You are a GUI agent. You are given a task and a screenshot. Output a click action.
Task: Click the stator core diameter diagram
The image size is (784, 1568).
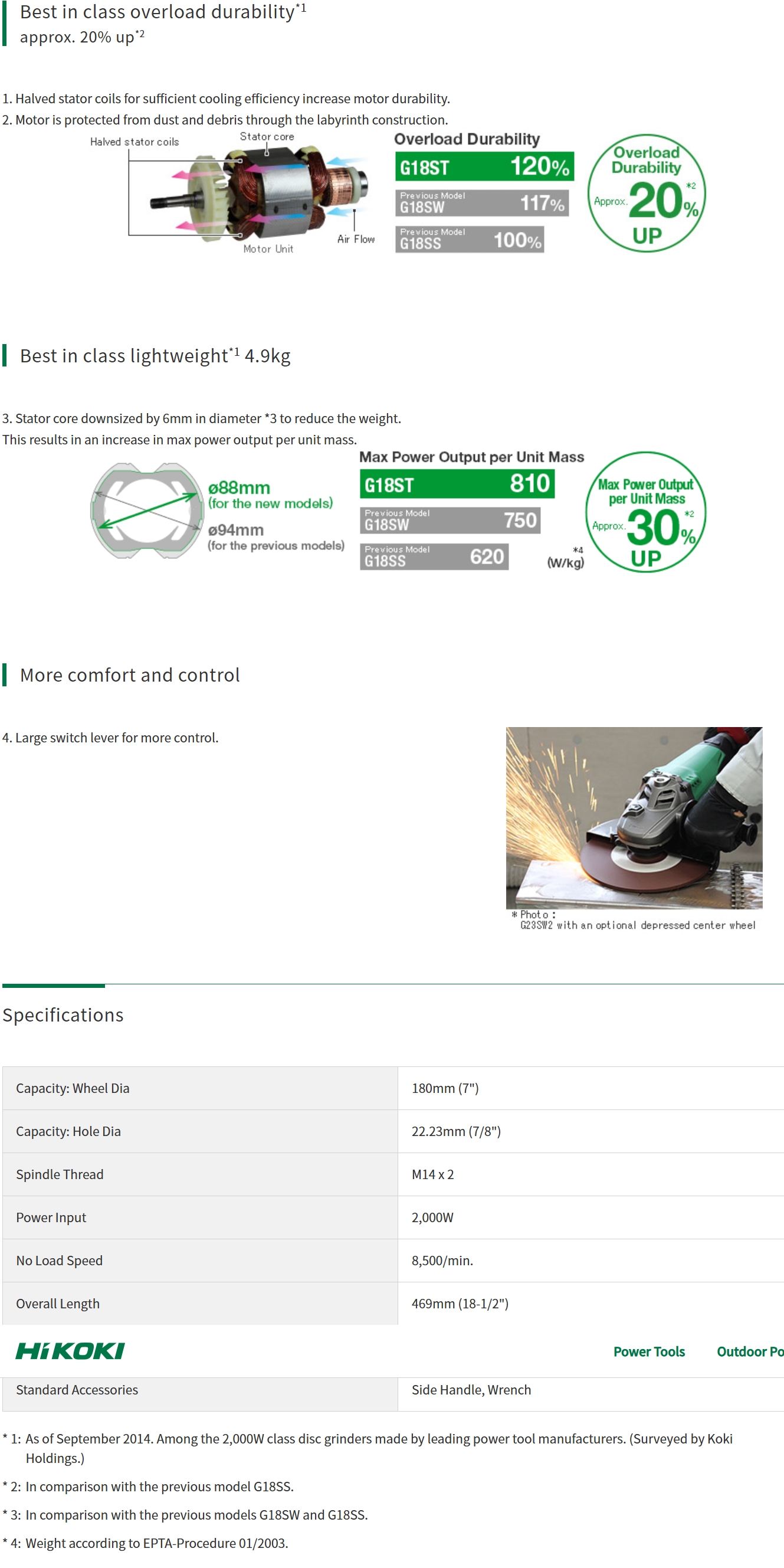pyautogui.click(x=147, y=510)
